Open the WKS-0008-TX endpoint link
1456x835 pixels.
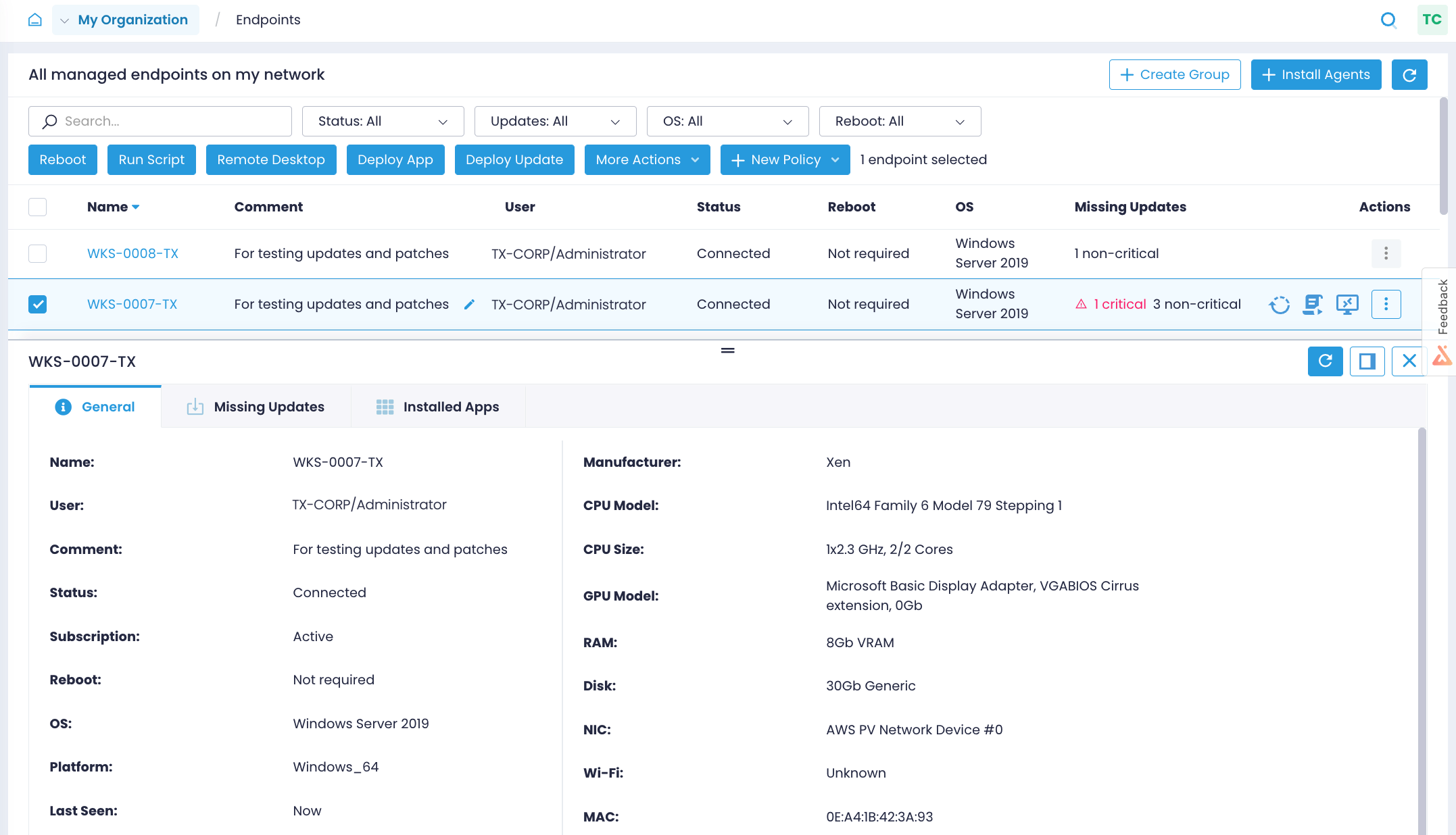(132, 253)
